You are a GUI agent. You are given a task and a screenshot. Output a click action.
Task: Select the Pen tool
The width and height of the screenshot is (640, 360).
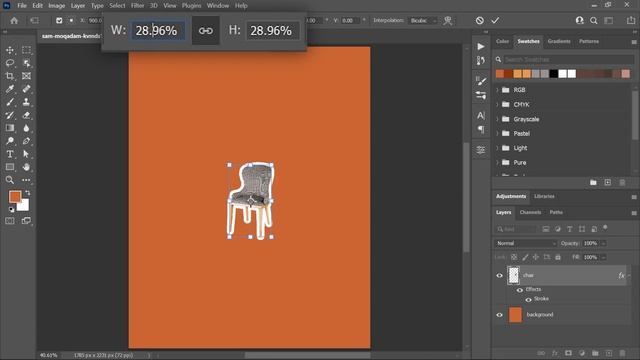click(26, 141)
